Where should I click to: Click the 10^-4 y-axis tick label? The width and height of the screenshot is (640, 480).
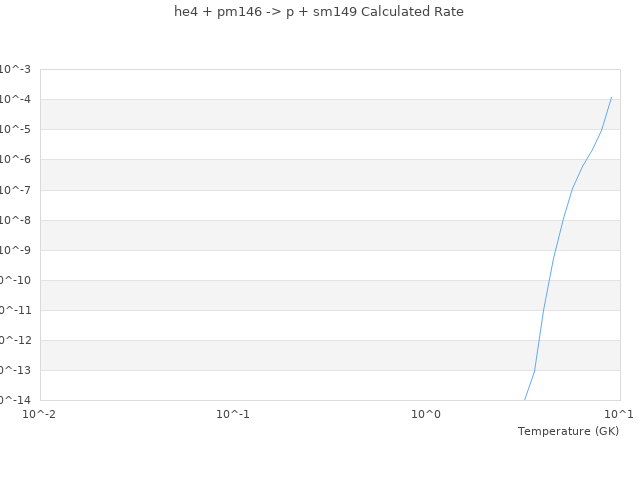pyautogui.click(x=15, y=99)
